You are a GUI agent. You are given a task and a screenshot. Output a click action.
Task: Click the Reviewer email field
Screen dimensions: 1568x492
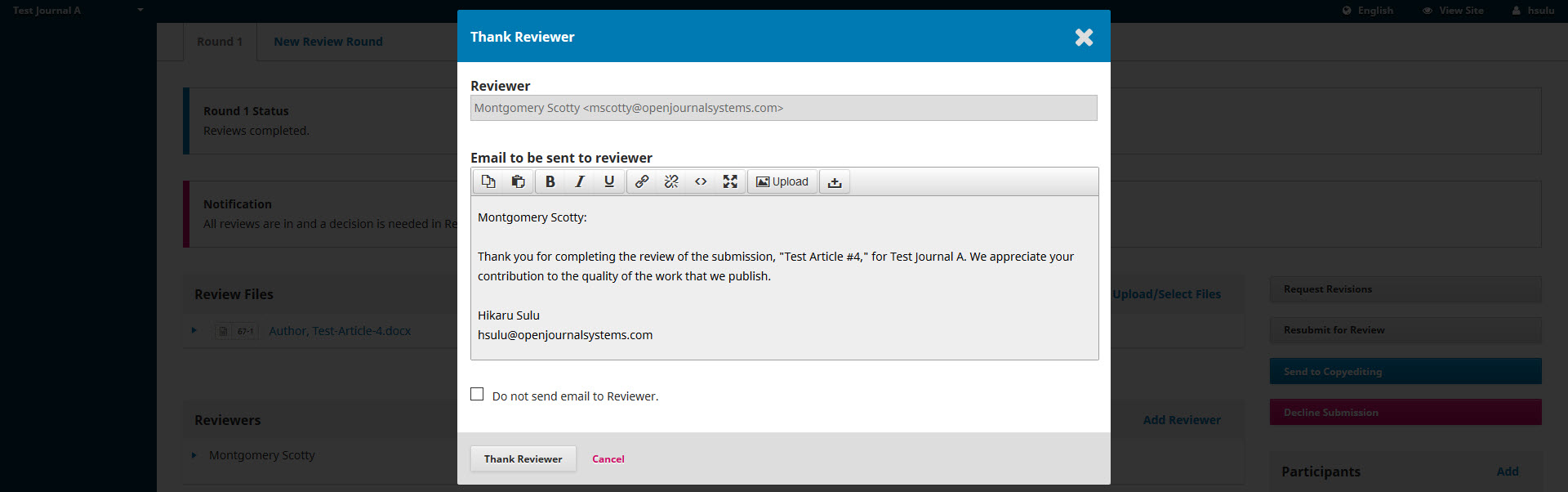click(x=784, y=108)
